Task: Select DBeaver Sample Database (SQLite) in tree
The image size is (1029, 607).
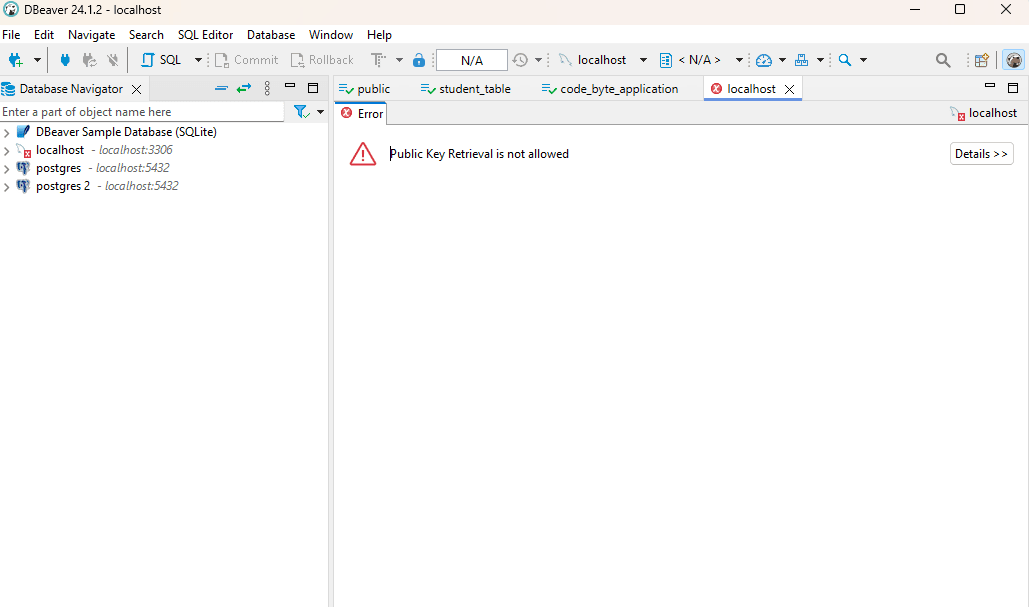Action: point(126,132)
